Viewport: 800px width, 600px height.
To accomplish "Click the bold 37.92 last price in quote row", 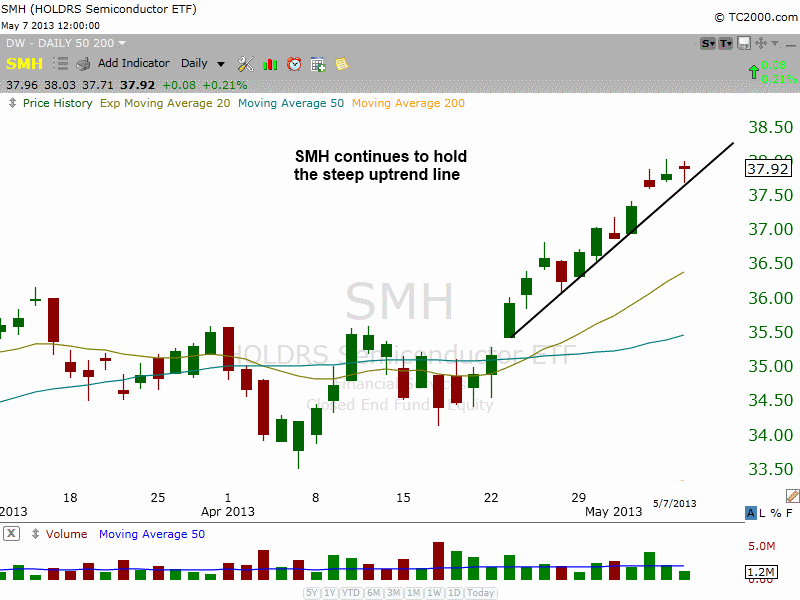I will tap(137, 85).
